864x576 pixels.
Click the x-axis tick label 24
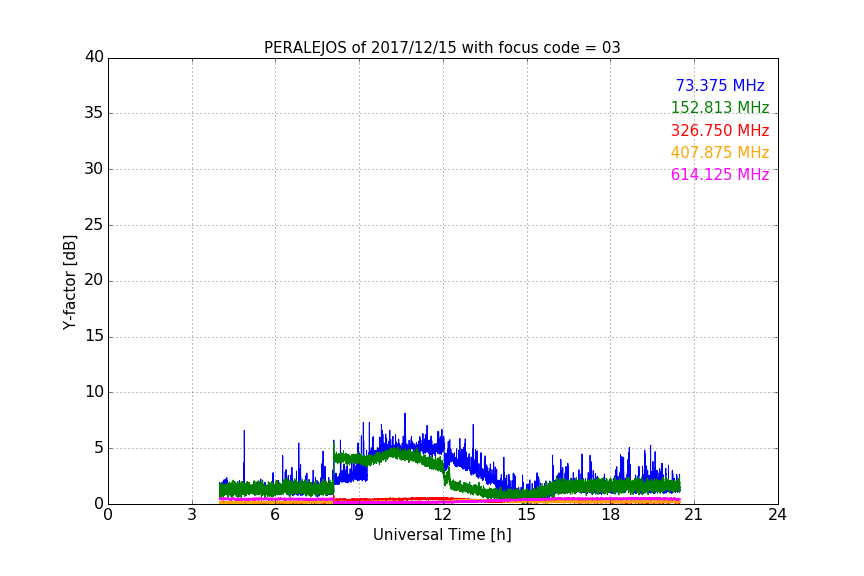coord(777,515)
